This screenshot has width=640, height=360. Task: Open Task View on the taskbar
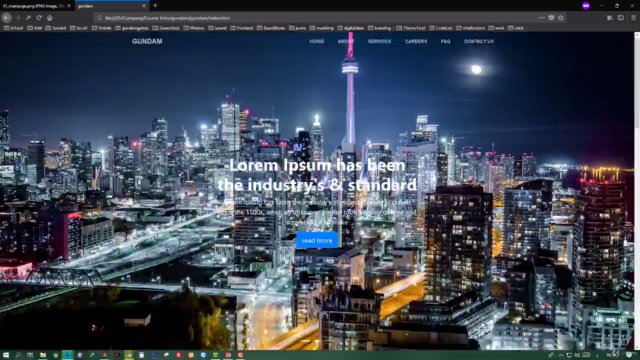point(30,355)
